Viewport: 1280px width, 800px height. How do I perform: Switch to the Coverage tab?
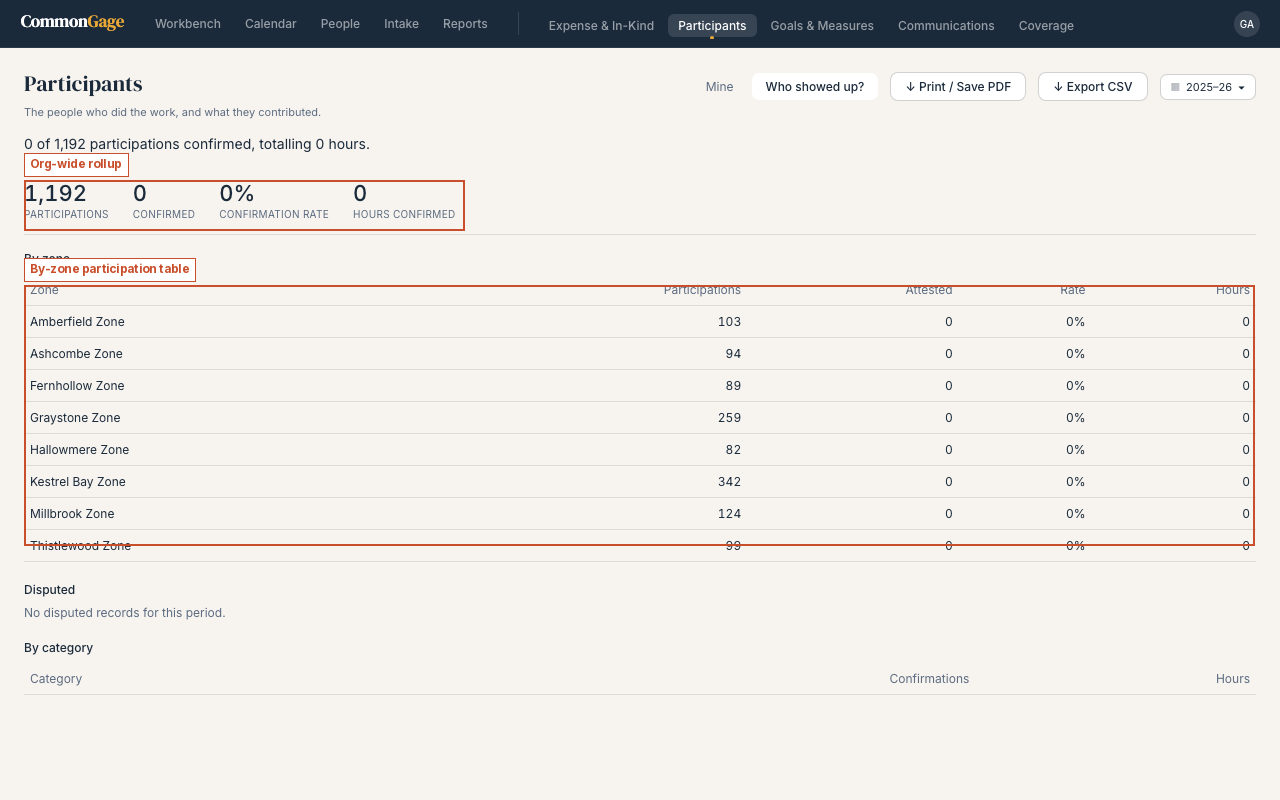pyautogui.click(x=1046, y=26)
